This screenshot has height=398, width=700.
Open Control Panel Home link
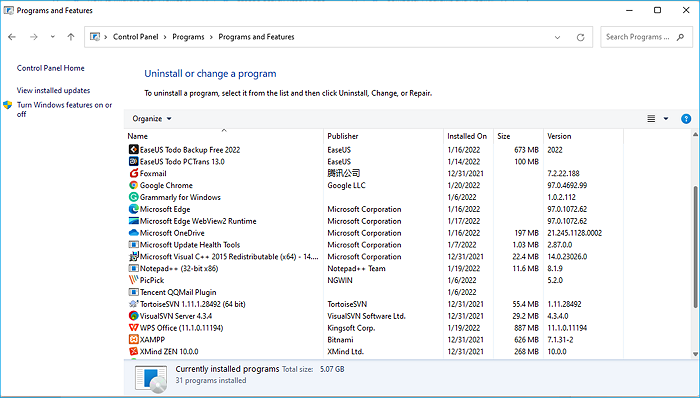tap(50, 68)
